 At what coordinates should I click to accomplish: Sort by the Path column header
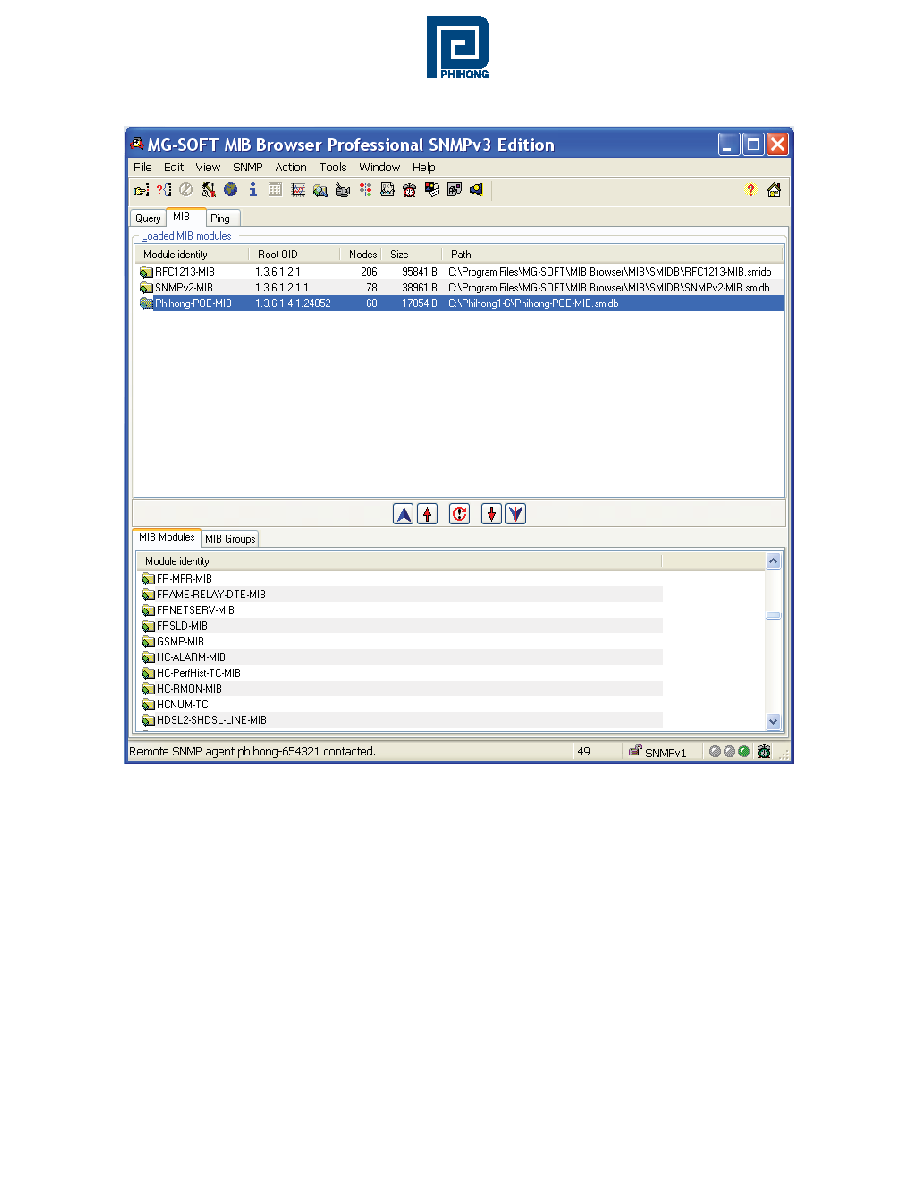click(613, 255)
